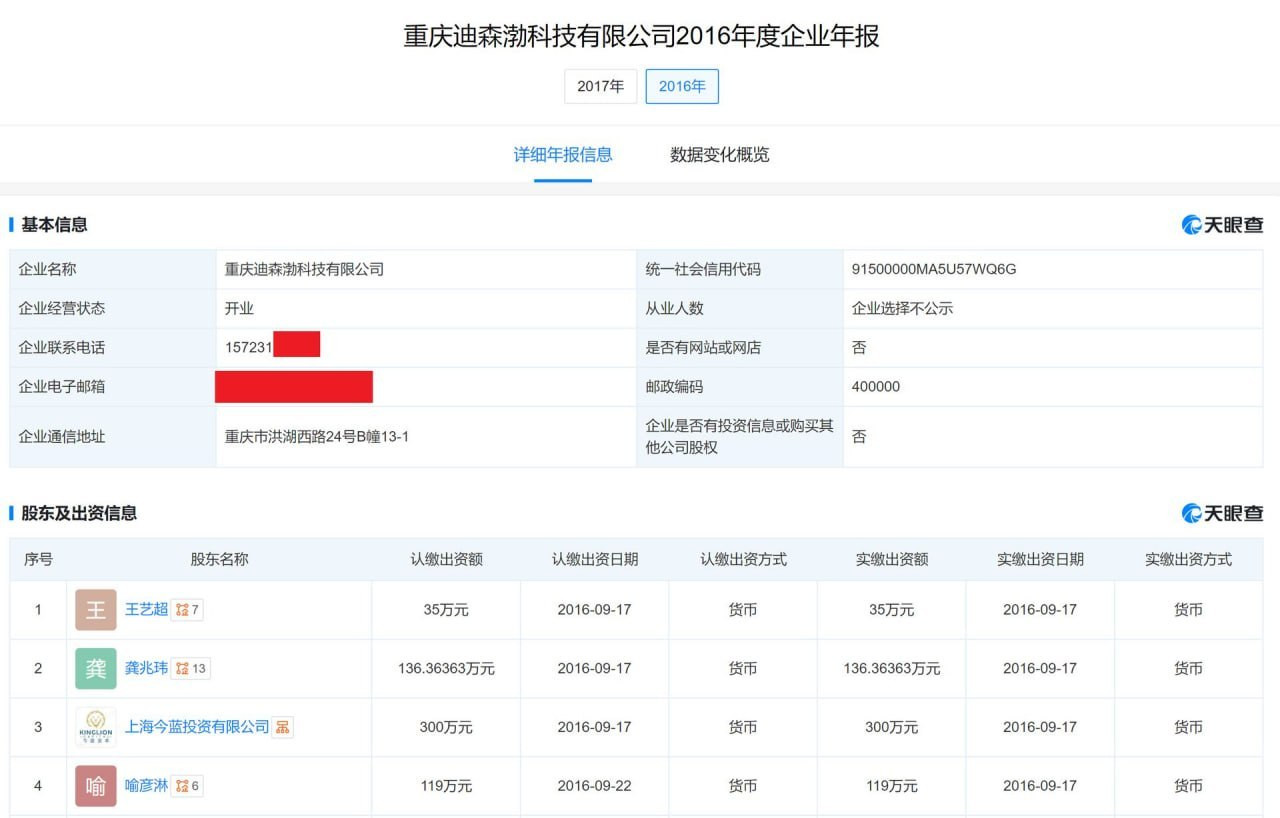Click the structure icon beside 上海今蓝投资有限公司
Viewport: 1280px width, 818px height.
[283, 727]
